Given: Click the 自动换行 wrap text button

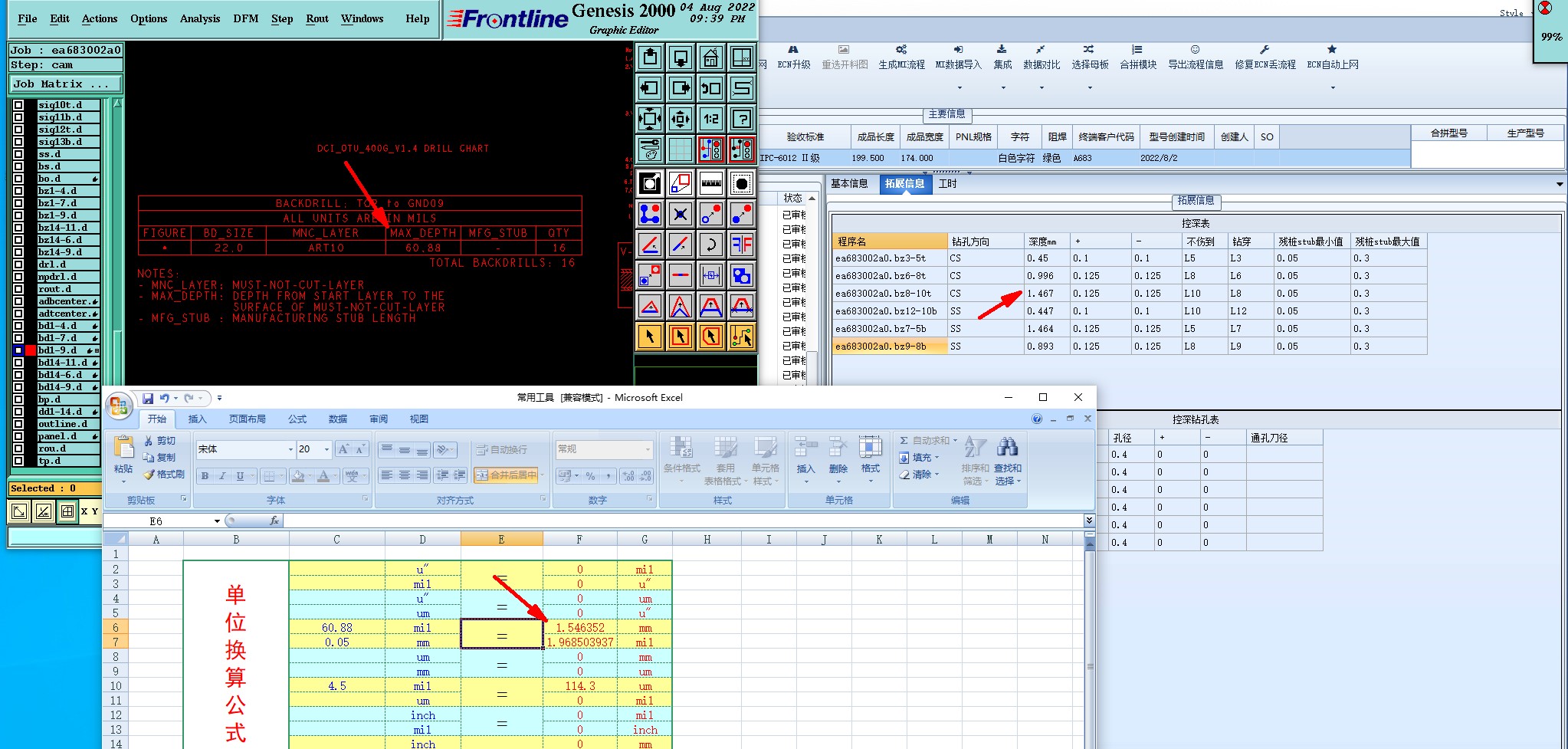Looking at the screenshot, I should point(502,449).
